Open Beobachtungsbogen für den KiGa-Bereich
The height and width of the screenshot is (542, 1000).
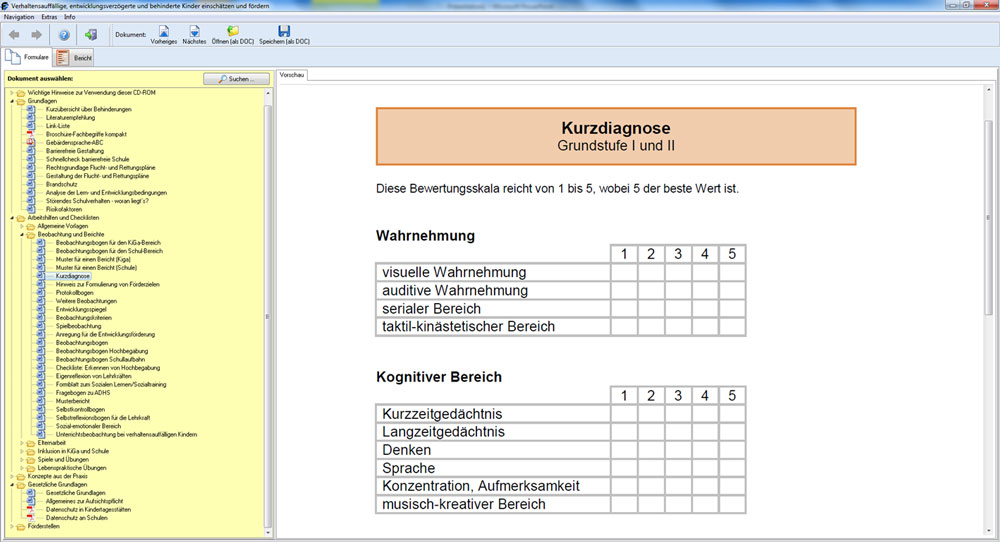pyautogui.click(x=108, y=242)
